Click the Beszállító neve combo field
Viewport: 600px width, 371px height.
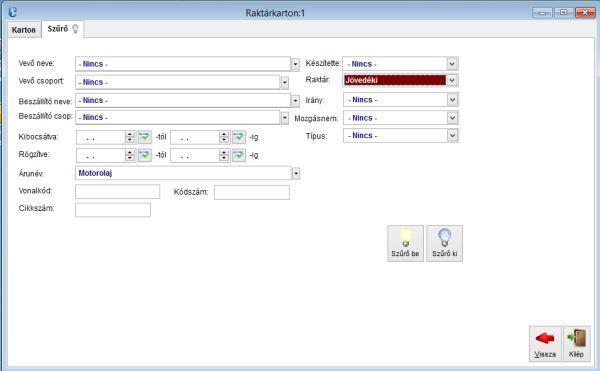pyautogui.click(x=183, y=101)
